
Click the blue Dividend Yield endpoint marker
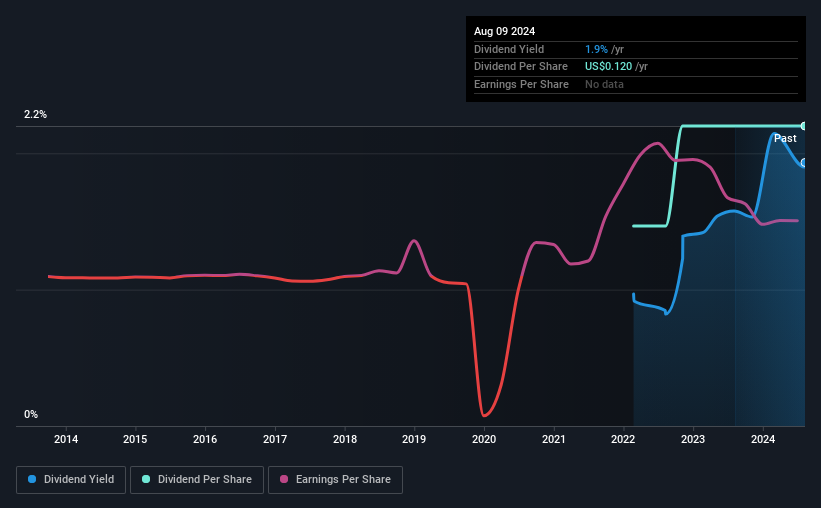(x=804, y=163)
